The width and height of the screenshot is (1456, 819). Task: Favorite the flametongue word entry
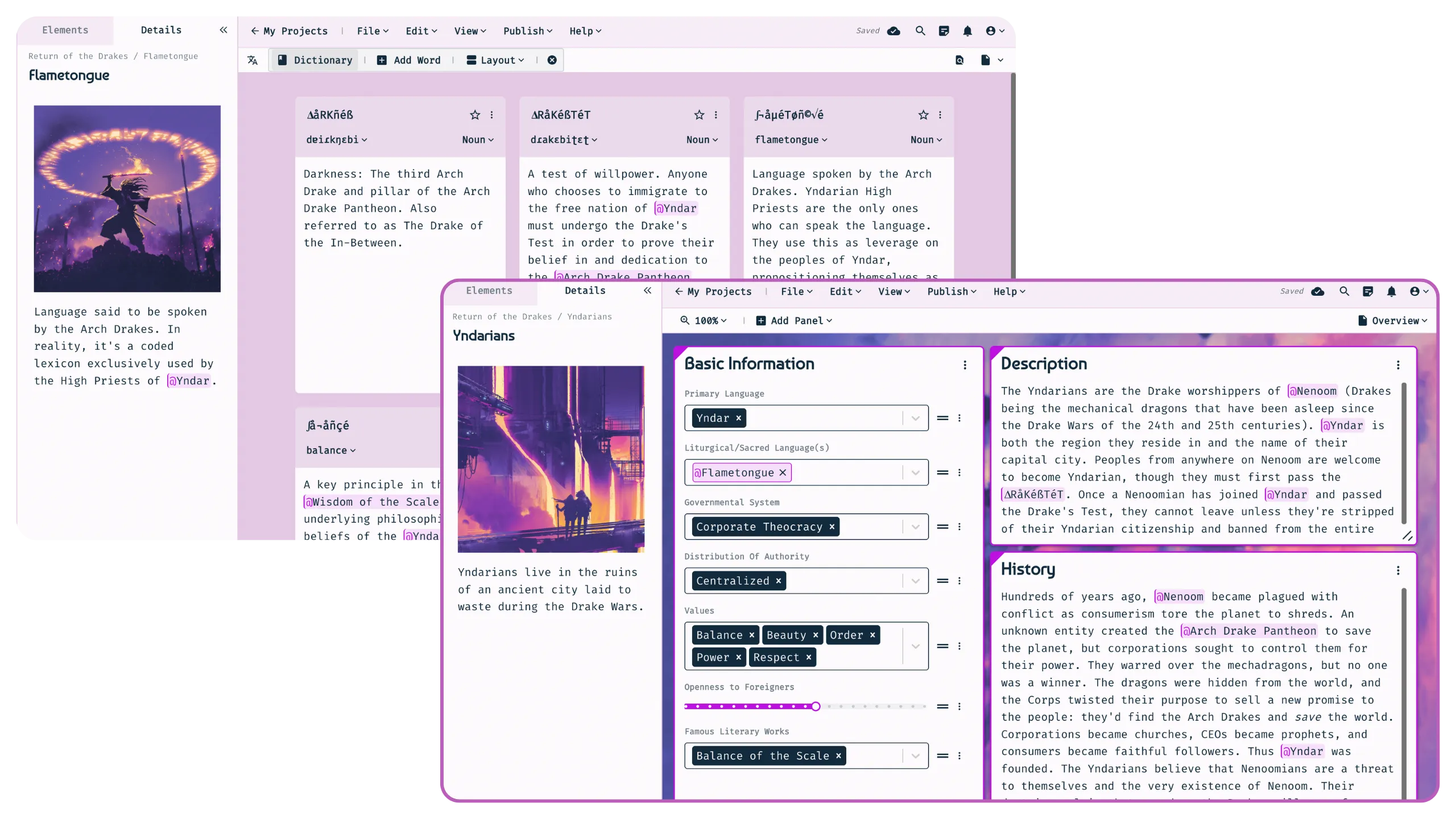pyautogui.click(x=923, y=115)
